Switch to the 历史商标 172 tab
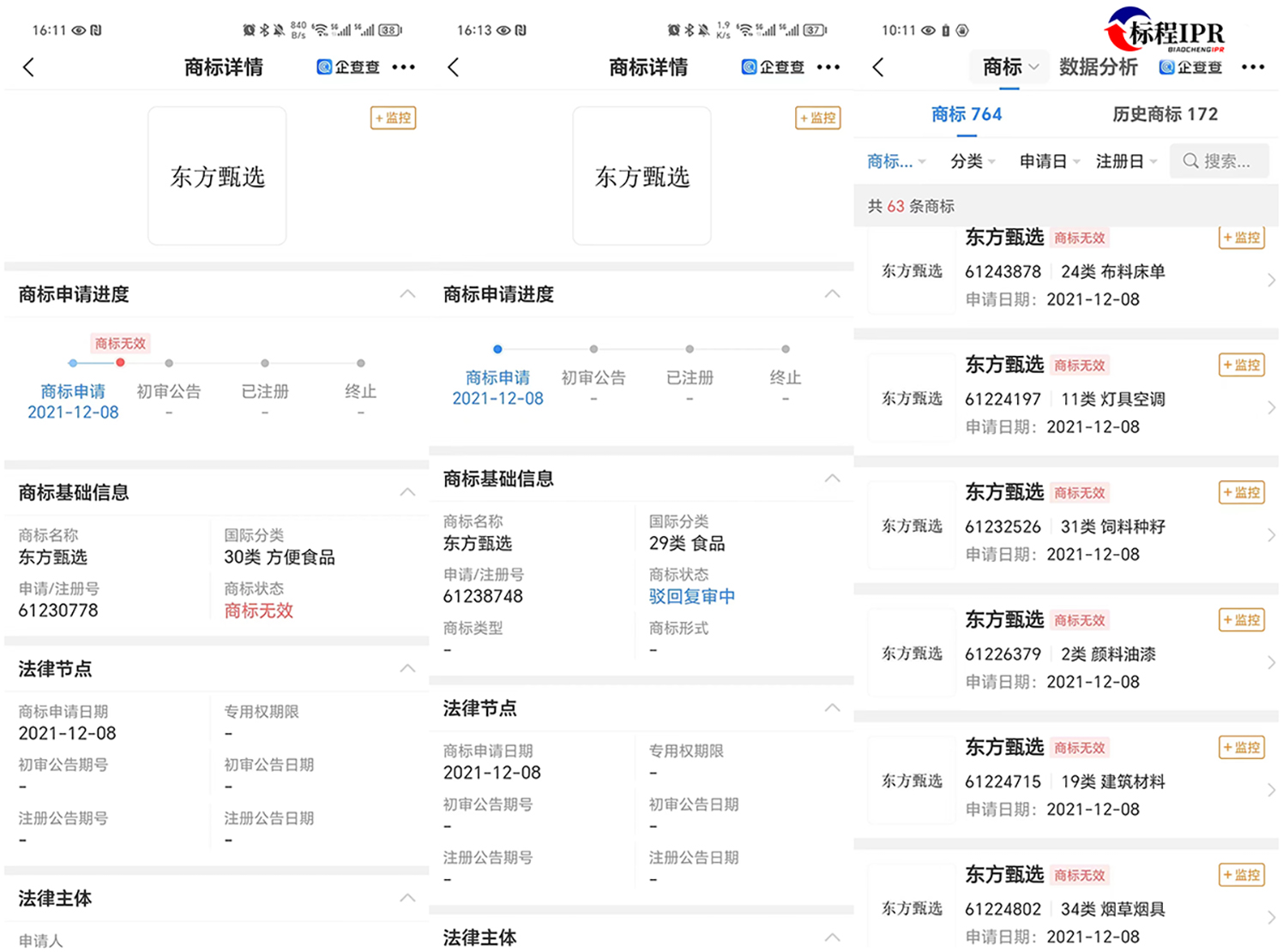This screenshot has height=952, width=1283. point(1164,114)
